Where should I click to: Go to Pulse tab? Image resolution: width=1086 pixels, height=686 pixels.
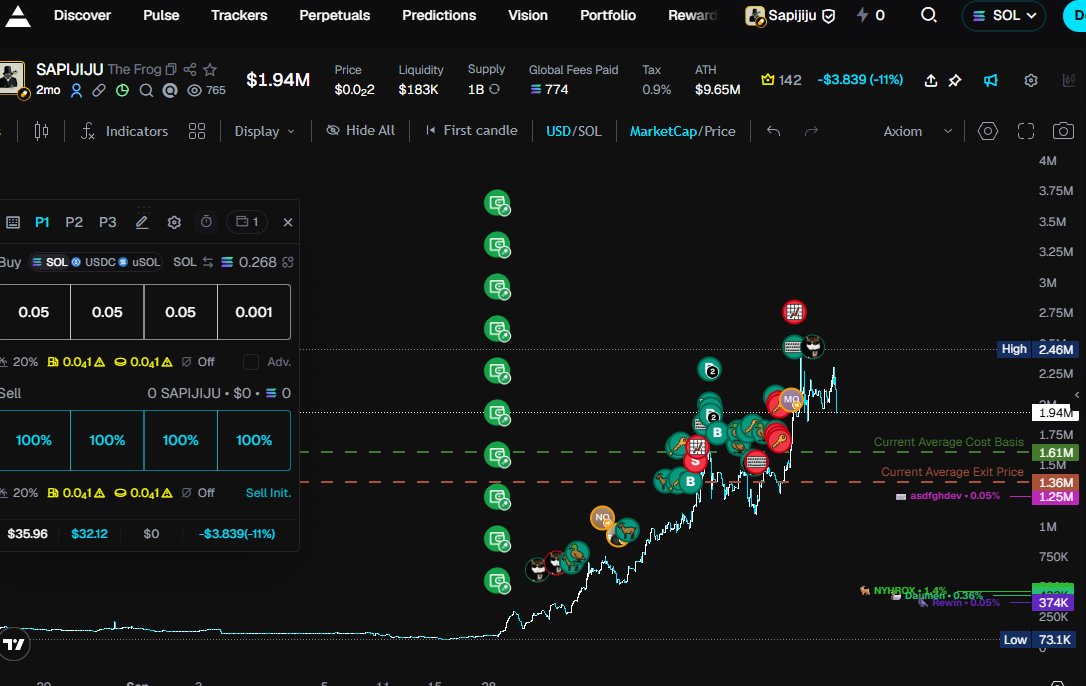tap(161, 15)
